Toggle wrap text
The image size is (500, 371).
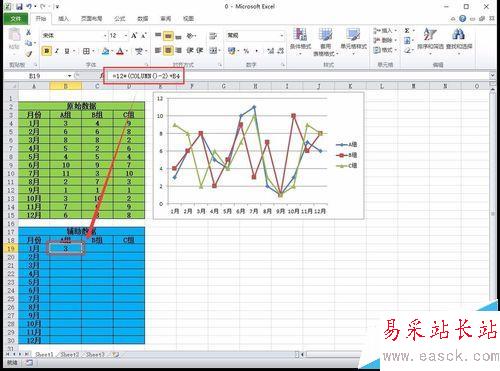(213, 35)
